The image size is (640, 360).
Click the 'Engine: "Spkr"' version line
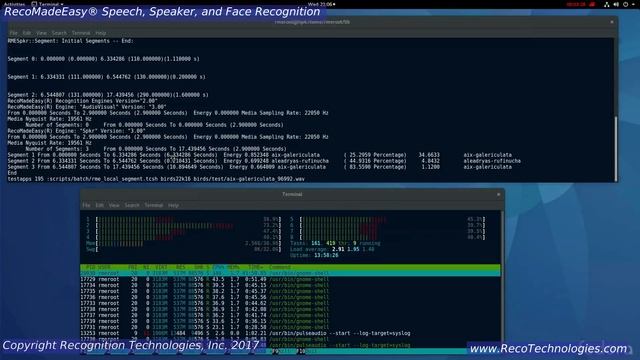click(x=76, y=131)
